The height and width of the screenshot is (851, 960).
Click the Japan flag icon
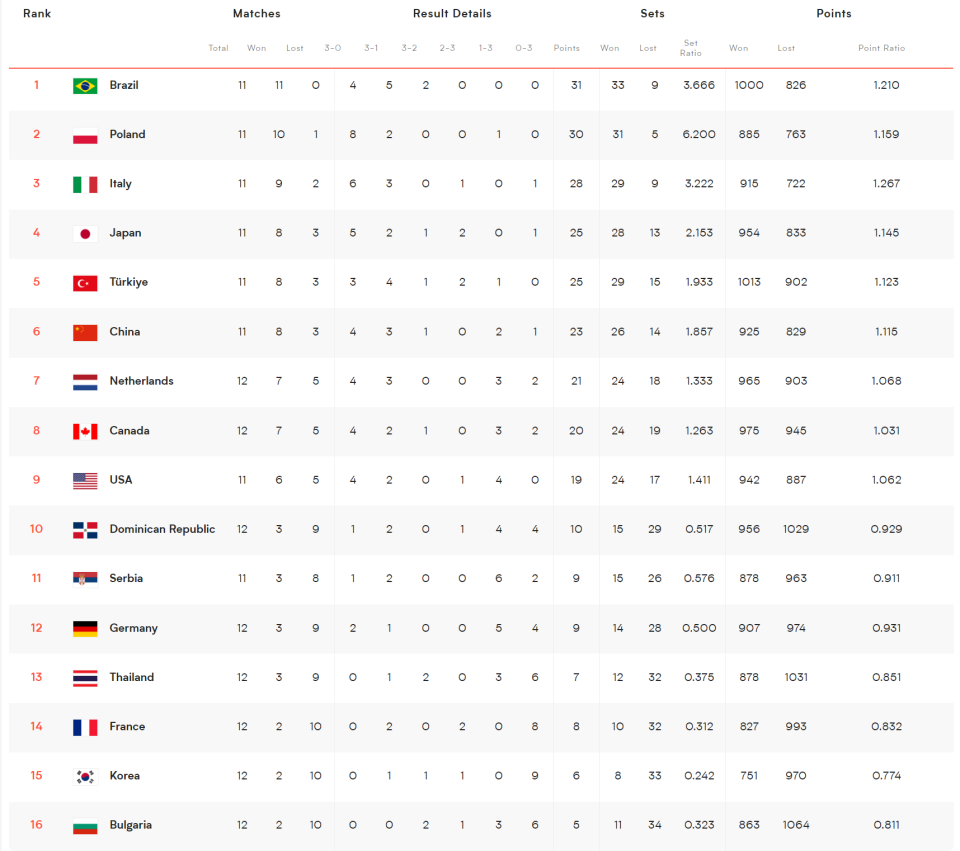tap(85, 234)
